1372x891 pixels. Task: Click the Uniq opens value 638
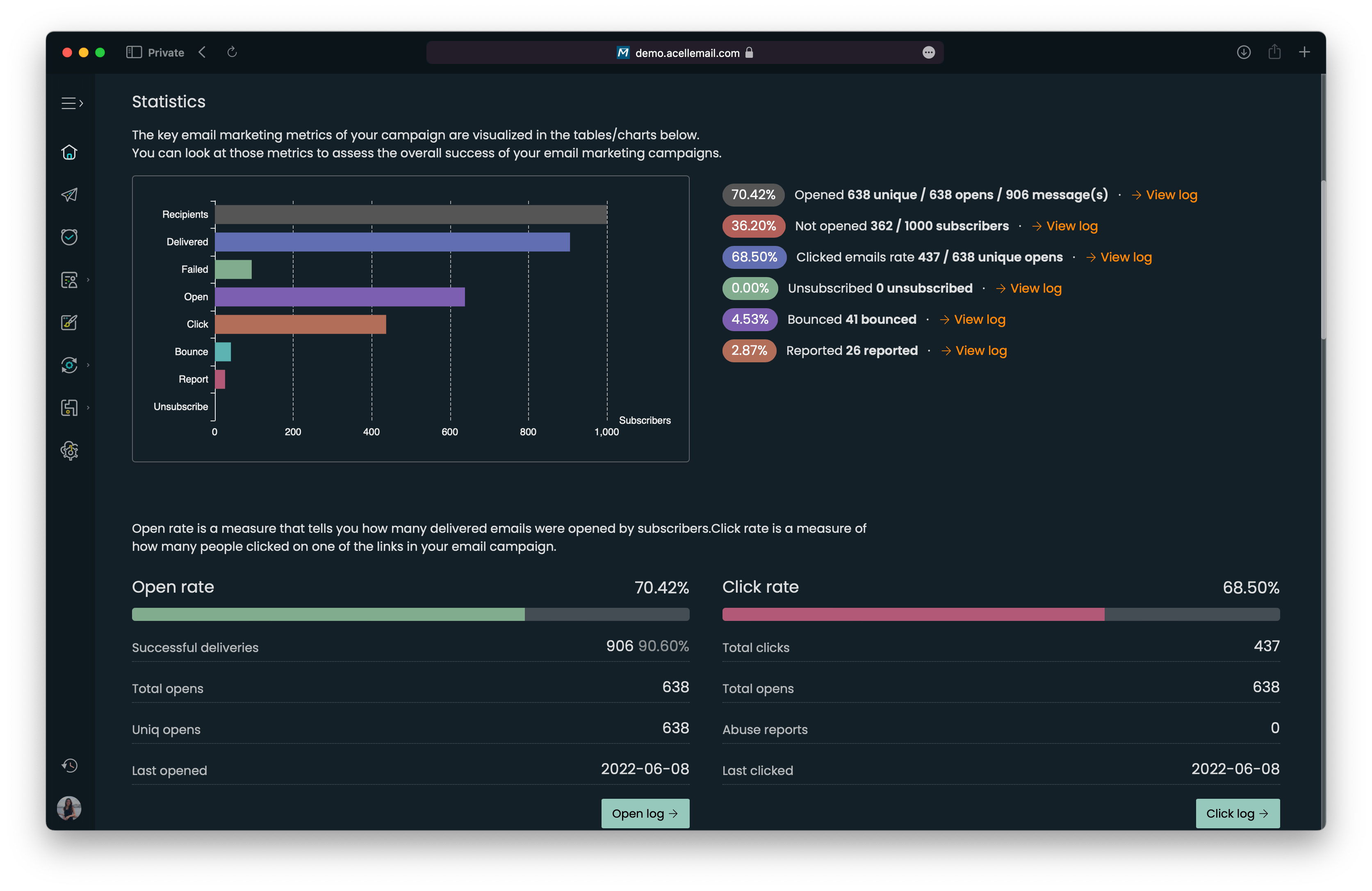(676, 728)
